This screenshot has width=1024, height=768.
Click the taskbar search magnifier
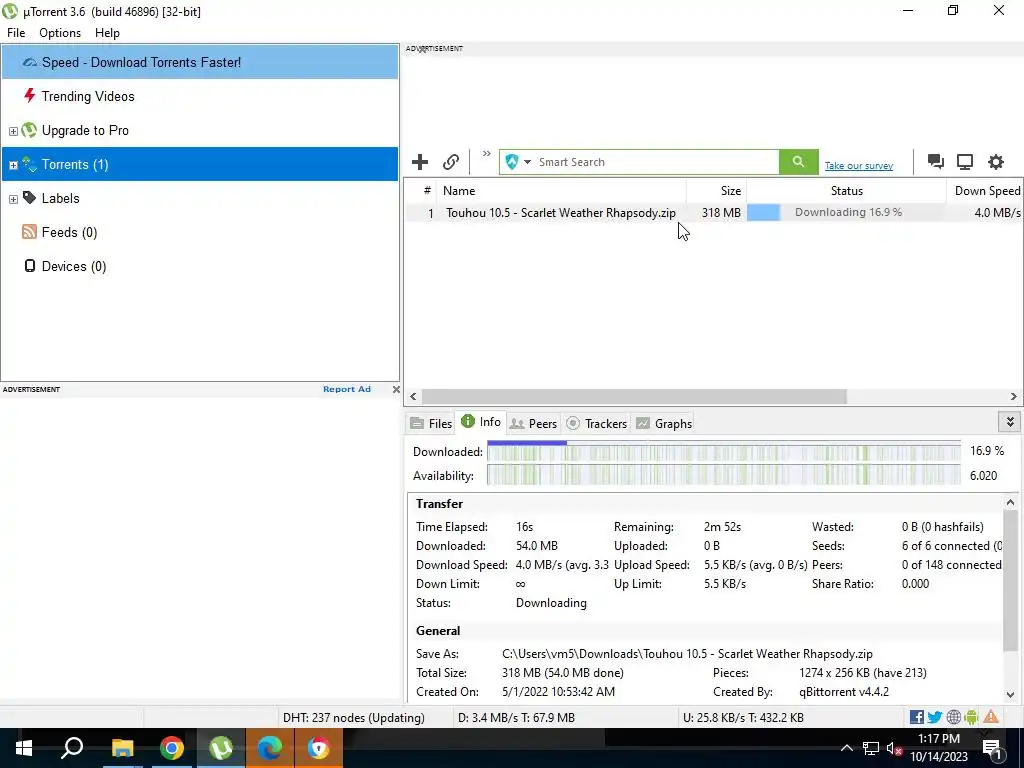pos(72,748)
